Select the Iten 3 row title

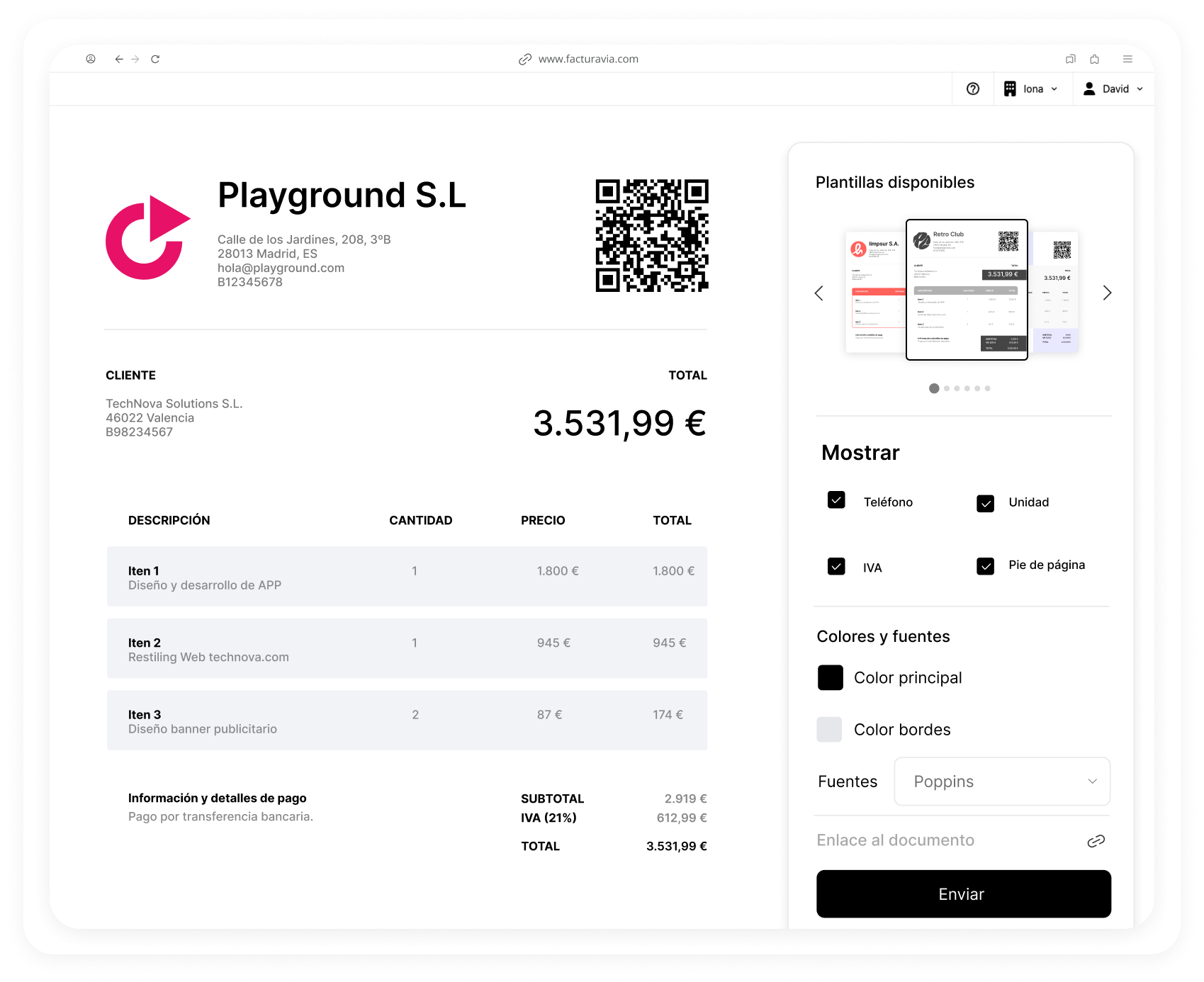click(145, 715)
